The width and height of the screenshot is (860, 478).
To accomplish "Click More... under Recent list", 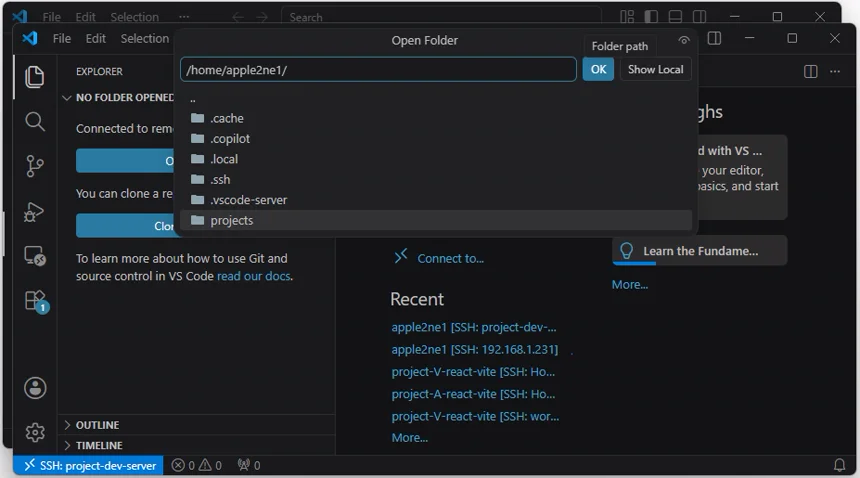I will tap(410, 438).
